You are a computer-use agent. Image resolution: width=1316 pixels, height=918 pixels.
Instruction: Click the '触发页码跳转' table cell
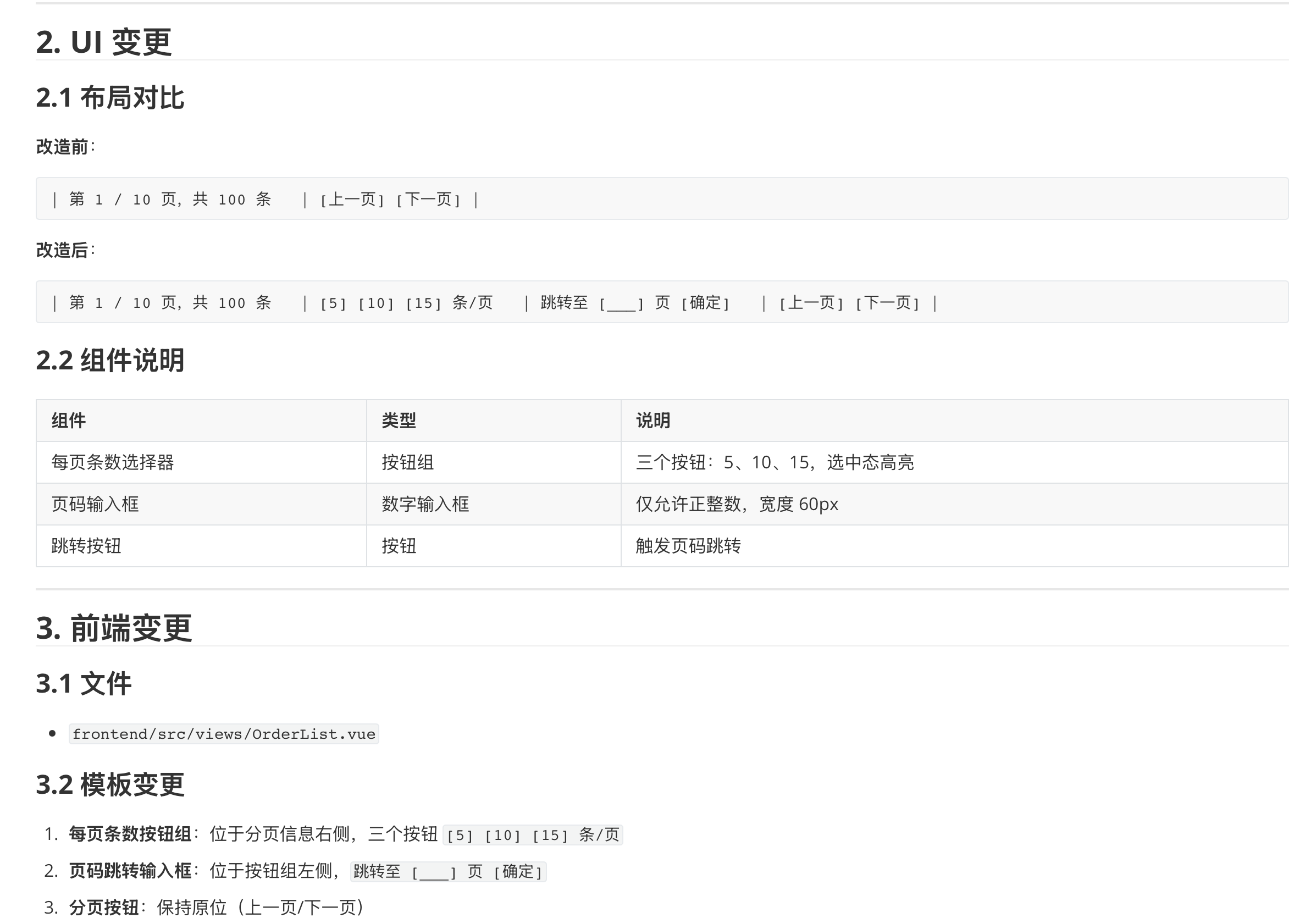688,546
